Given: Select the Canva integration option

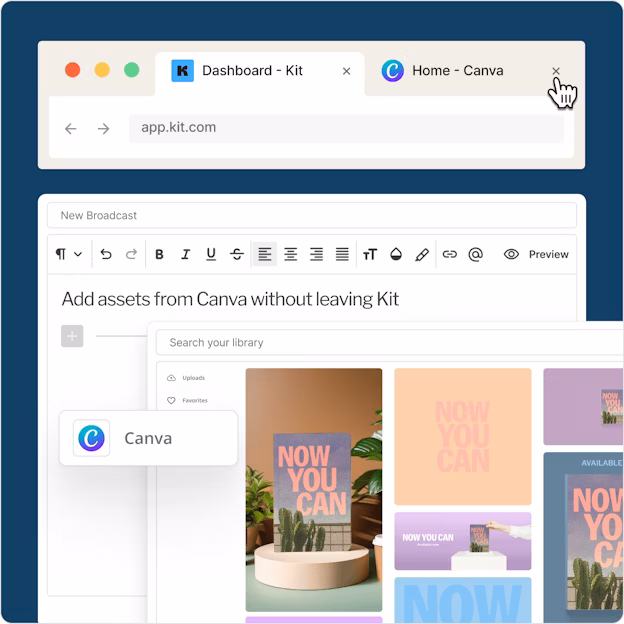Looking at the screenshot, I should [x=148, y=438].
